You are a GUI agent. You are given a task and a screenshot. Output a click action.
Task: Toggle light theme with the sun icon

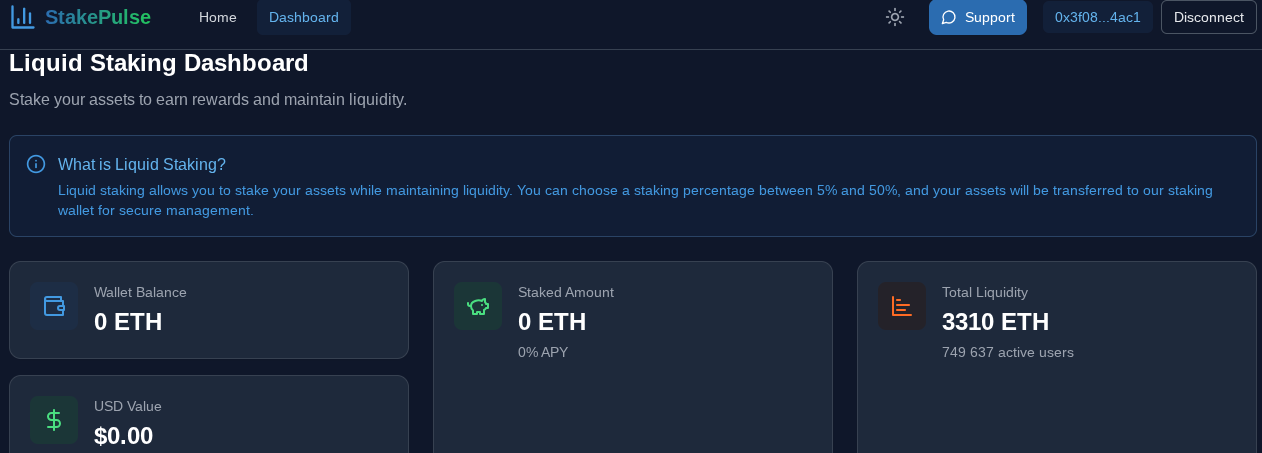pos(895,17)
